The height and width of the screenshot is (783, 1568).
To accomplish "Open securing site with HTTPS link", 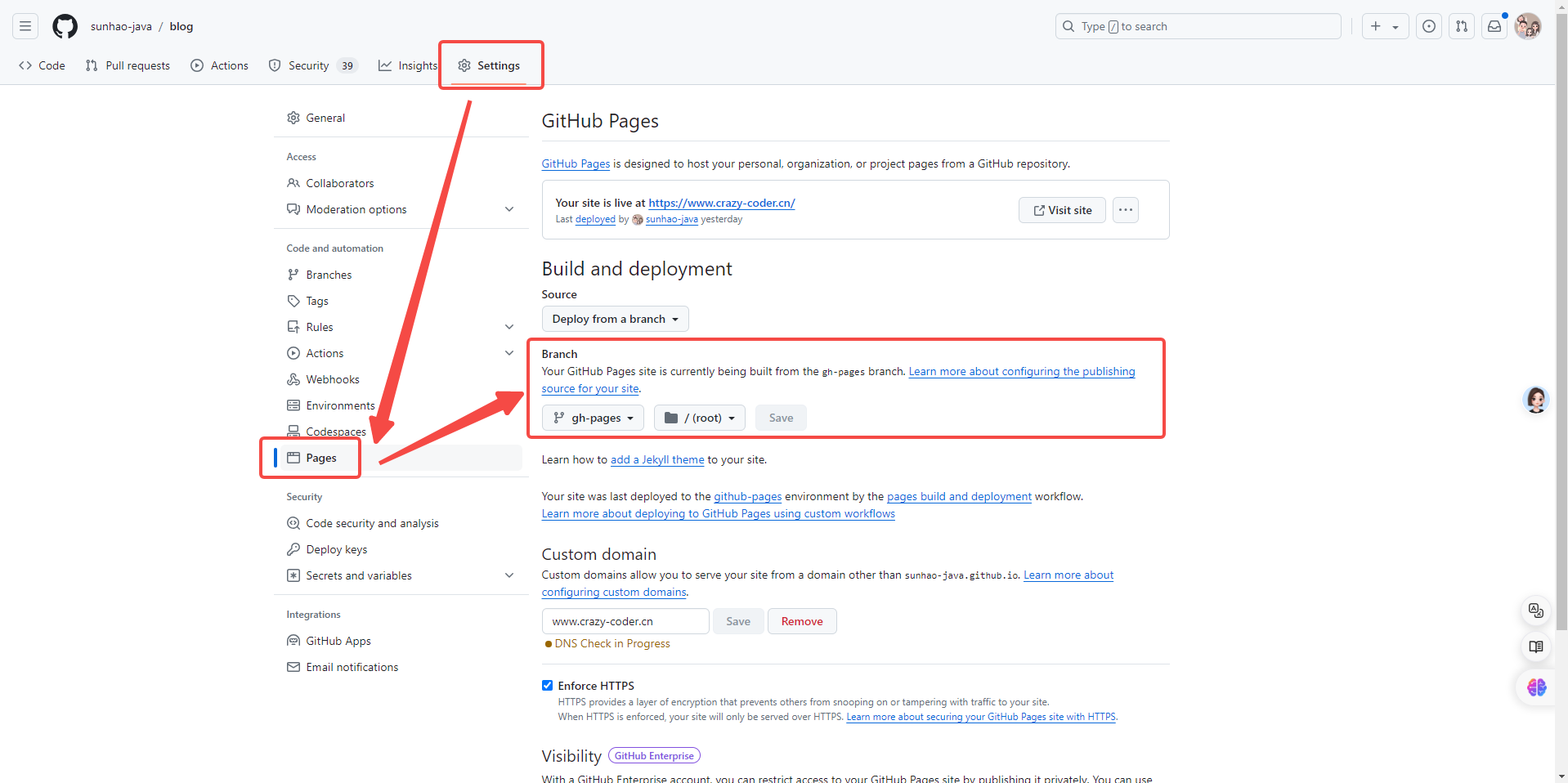I will pyautogui.click(x=981, y=717).
